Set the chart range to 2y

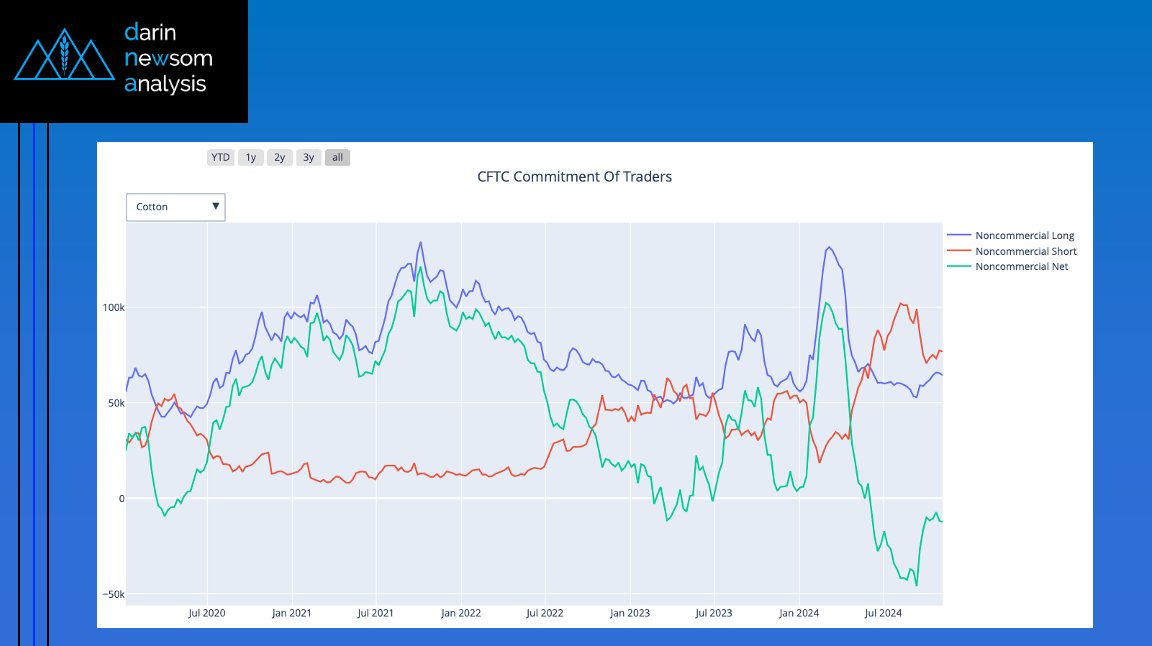point(280,157)
